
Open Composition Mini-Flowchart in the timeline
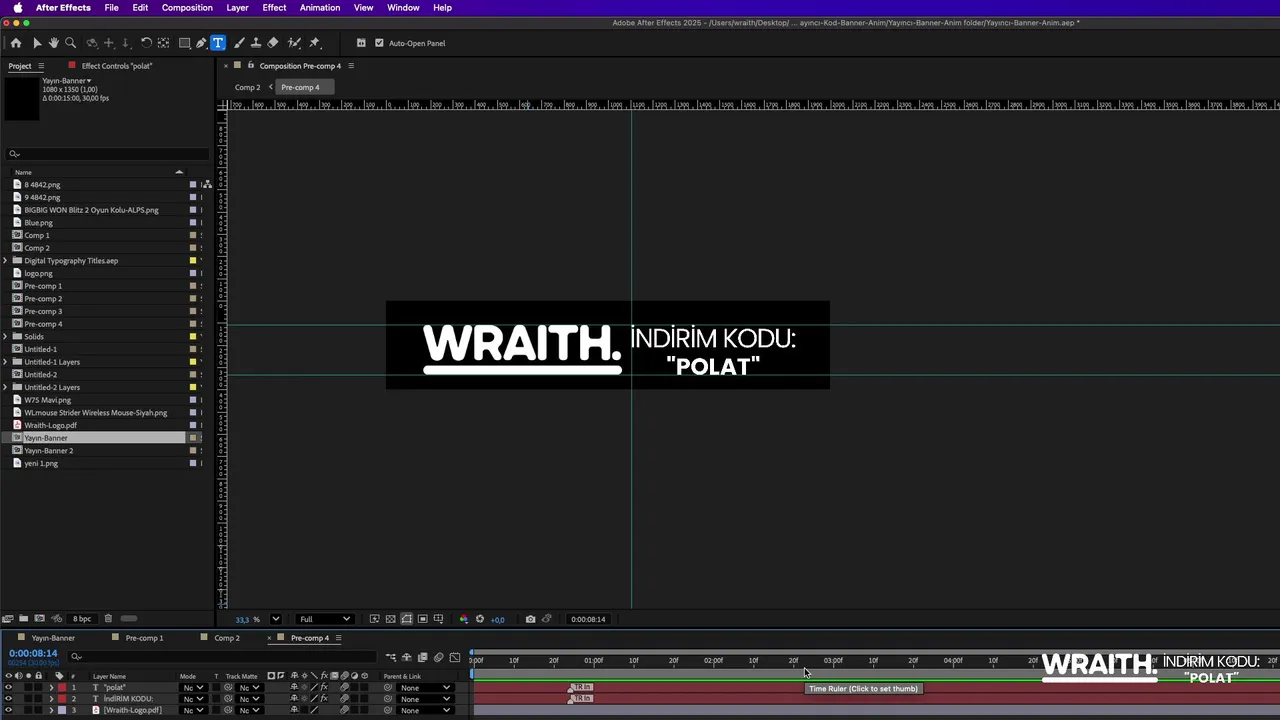tap(391, 657)
